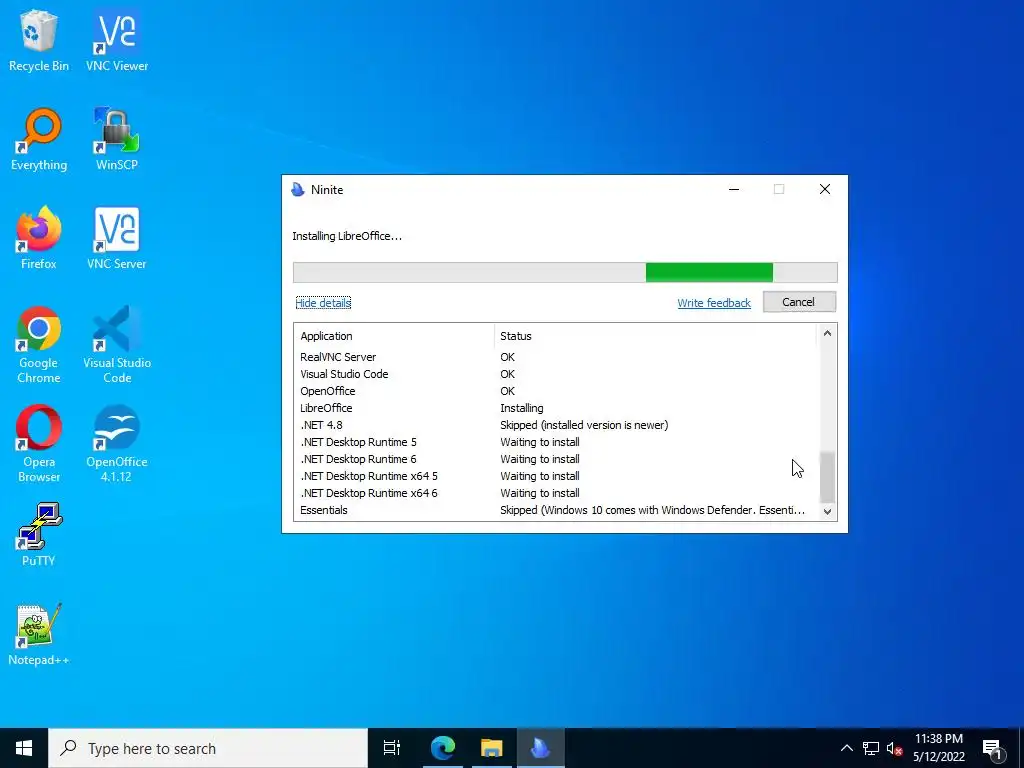Minimize the Ninite window
This screenshot has width=1024, height=768.
734,189
